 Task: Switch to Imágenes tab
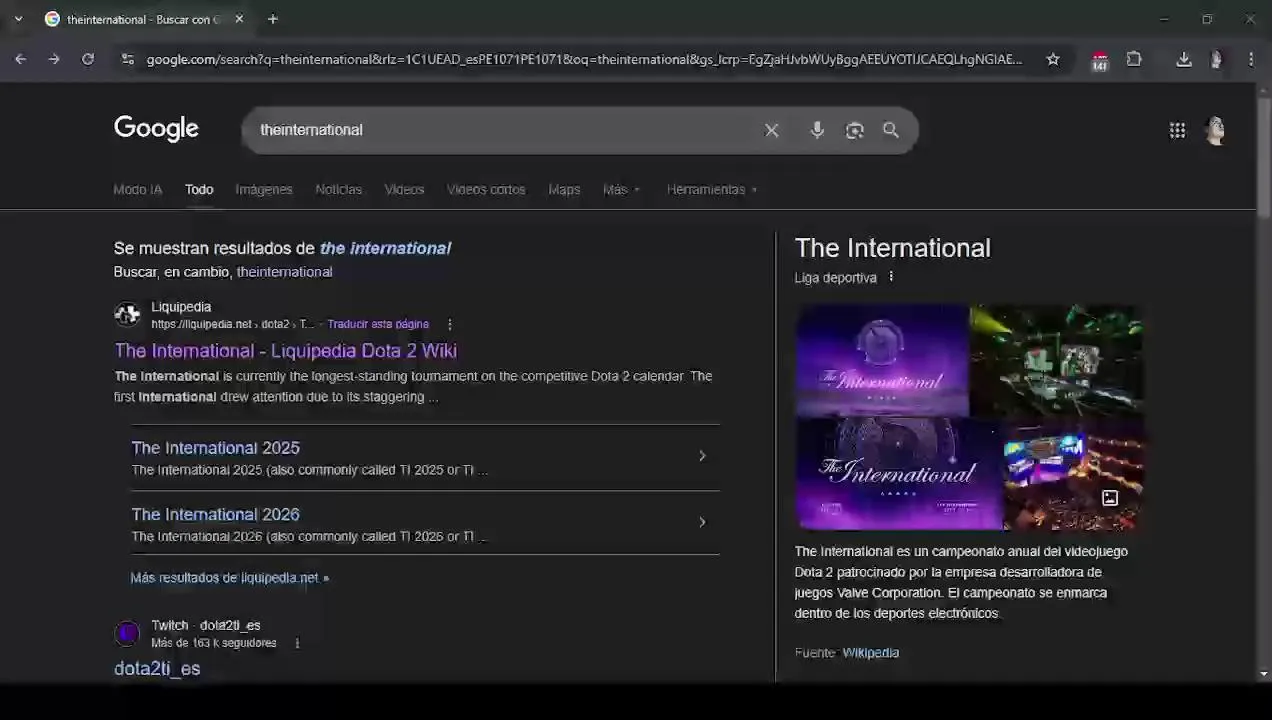pyautogui.click(x=264, y=189)
